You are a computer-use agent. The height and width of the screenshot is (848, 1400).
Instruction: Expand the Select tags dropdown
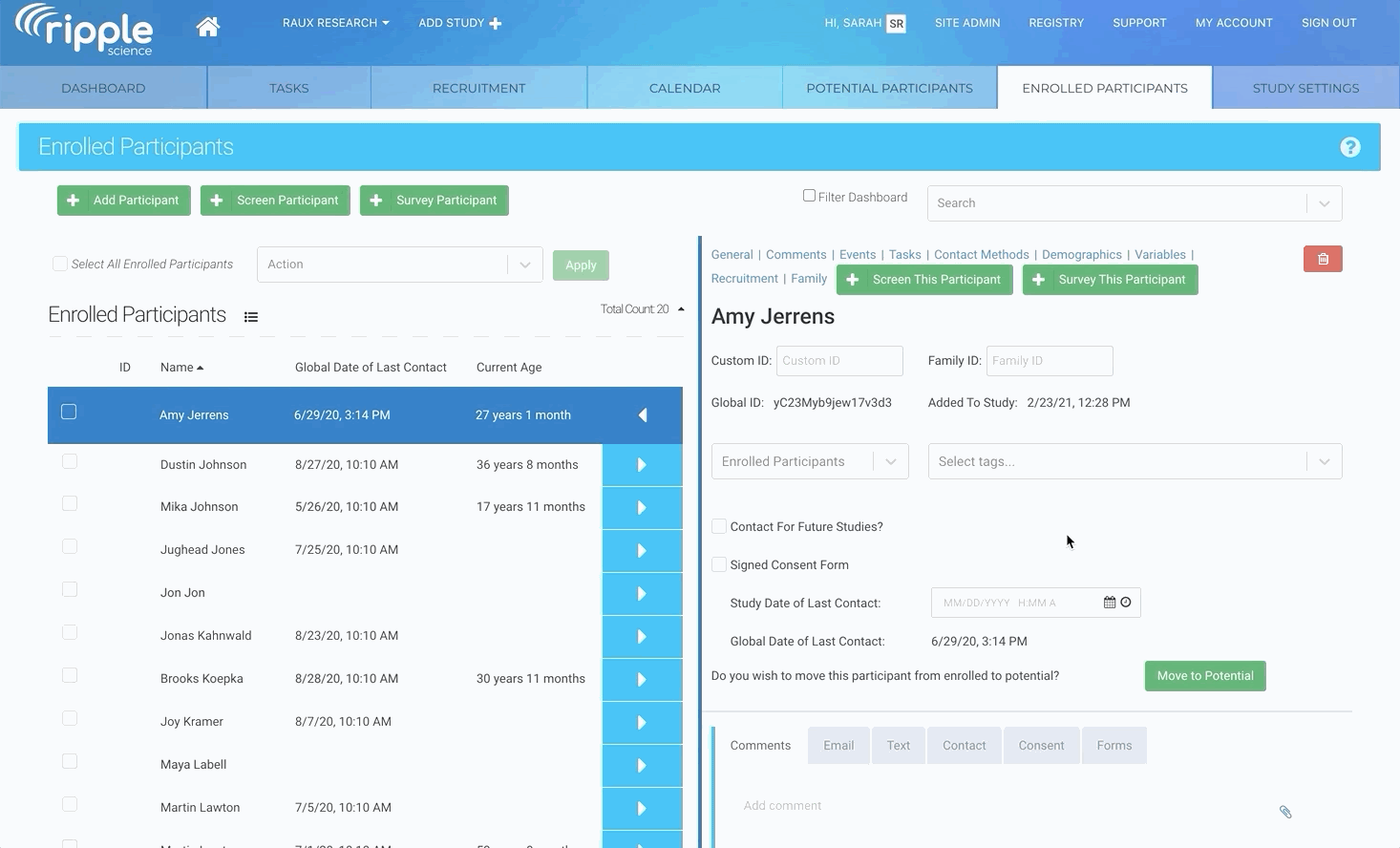pyautogui.click(x=1135, y=462)
